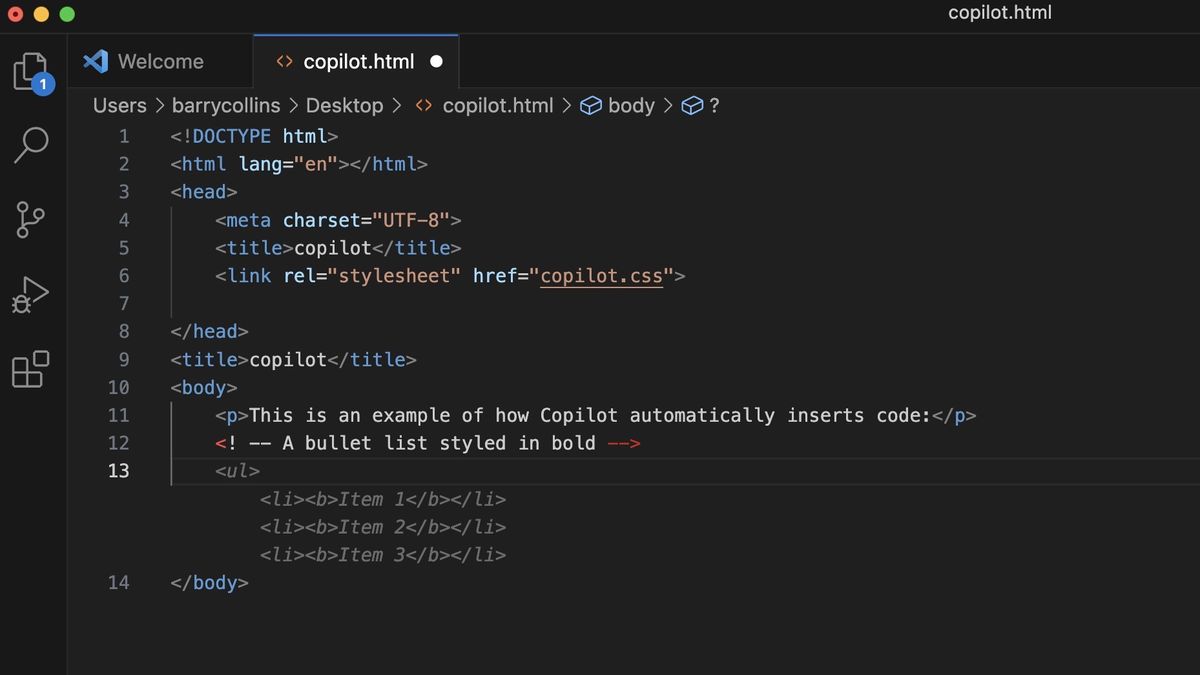Expand the Desktop breadcrumb folder

tap(344, 106)
